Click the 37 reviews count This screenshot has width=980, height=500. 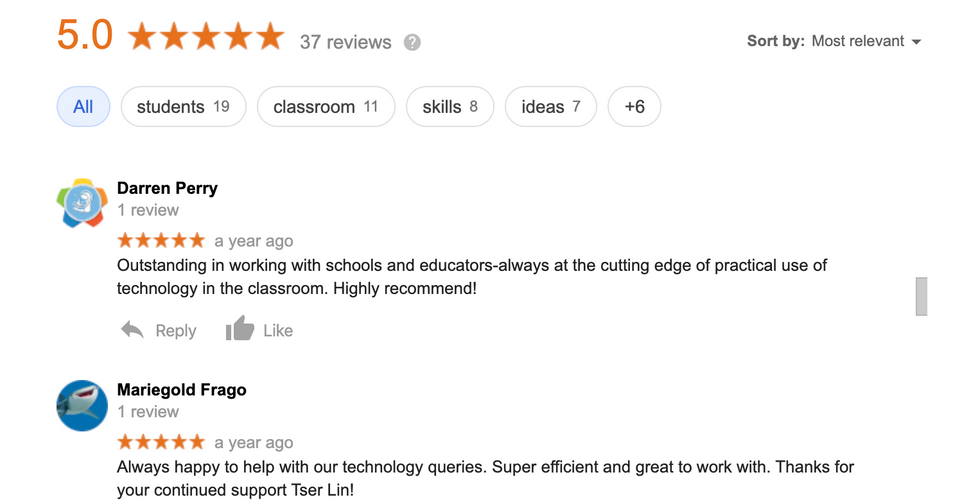coord(345,42)
